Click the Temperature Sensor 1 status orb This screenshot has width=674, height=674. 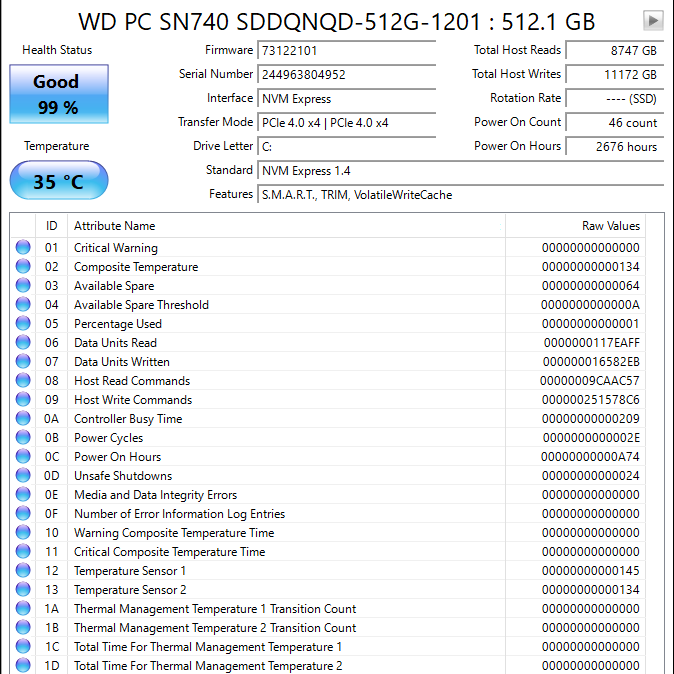pyautogui.click(x=23, y=570)
